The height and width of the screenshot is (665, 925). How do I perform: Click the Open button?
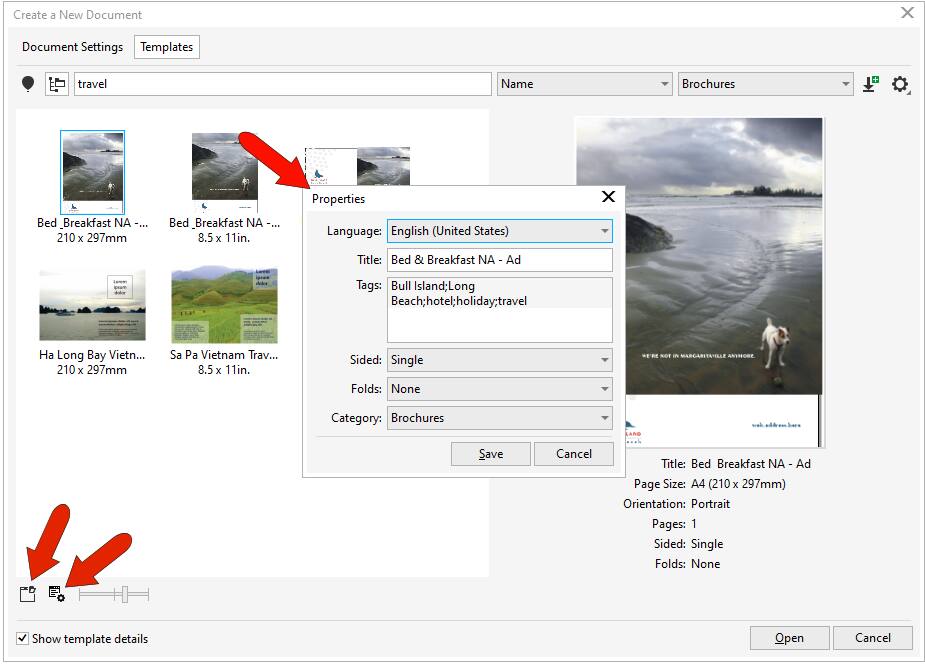coord(788,637)
